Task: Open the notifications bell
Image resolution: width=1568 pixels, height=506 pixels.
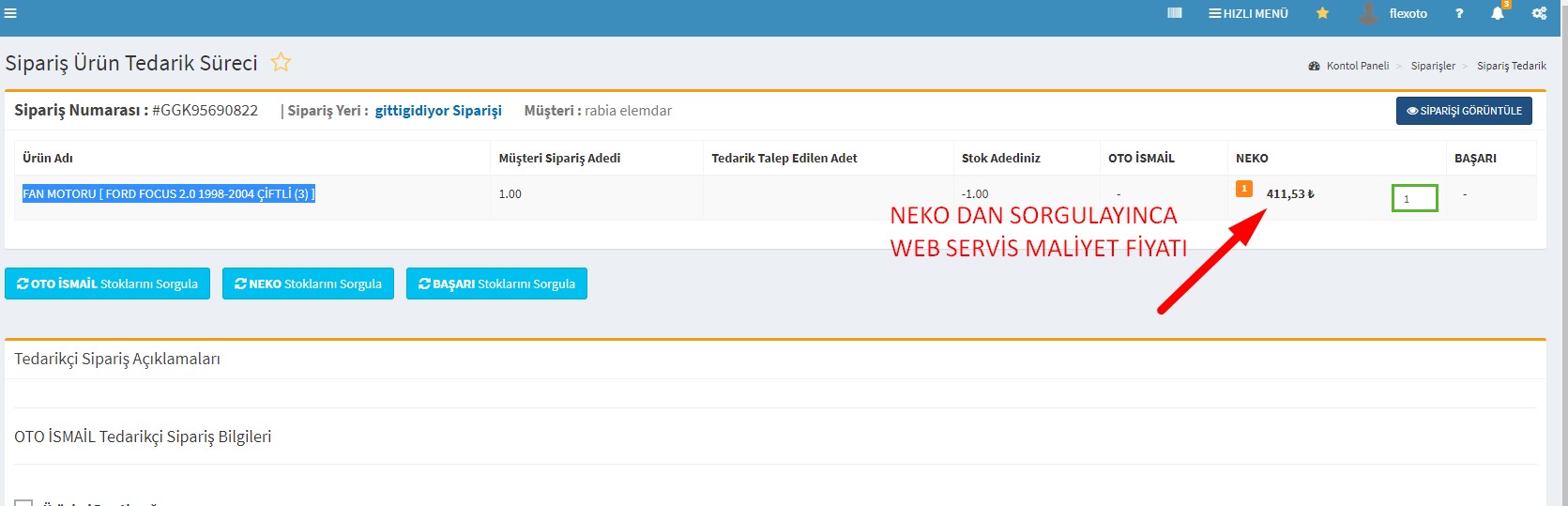Action: coord(1498,13)
